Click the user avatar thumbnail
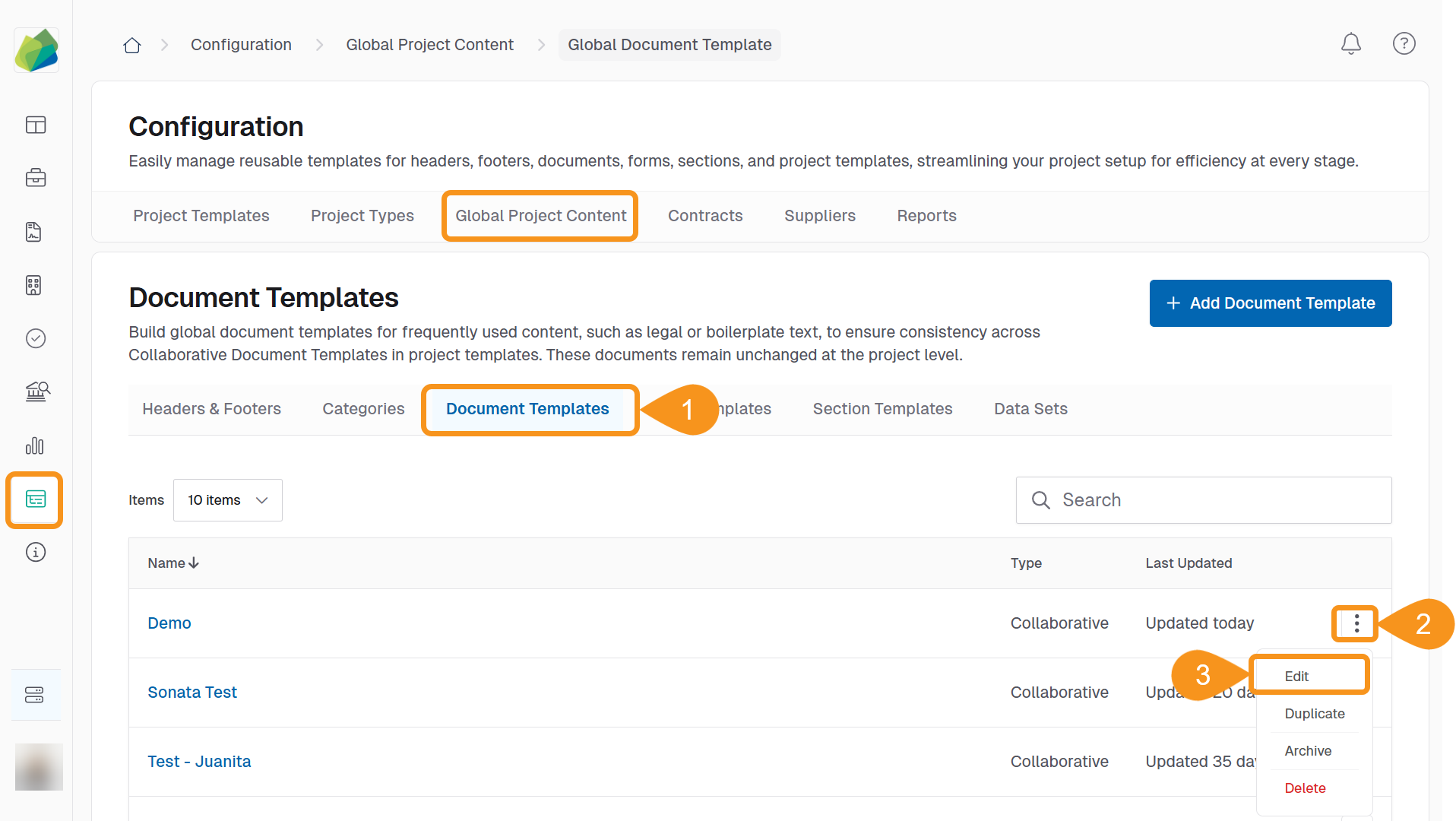This screenshot has width=1456, height=821. point(39,766)
